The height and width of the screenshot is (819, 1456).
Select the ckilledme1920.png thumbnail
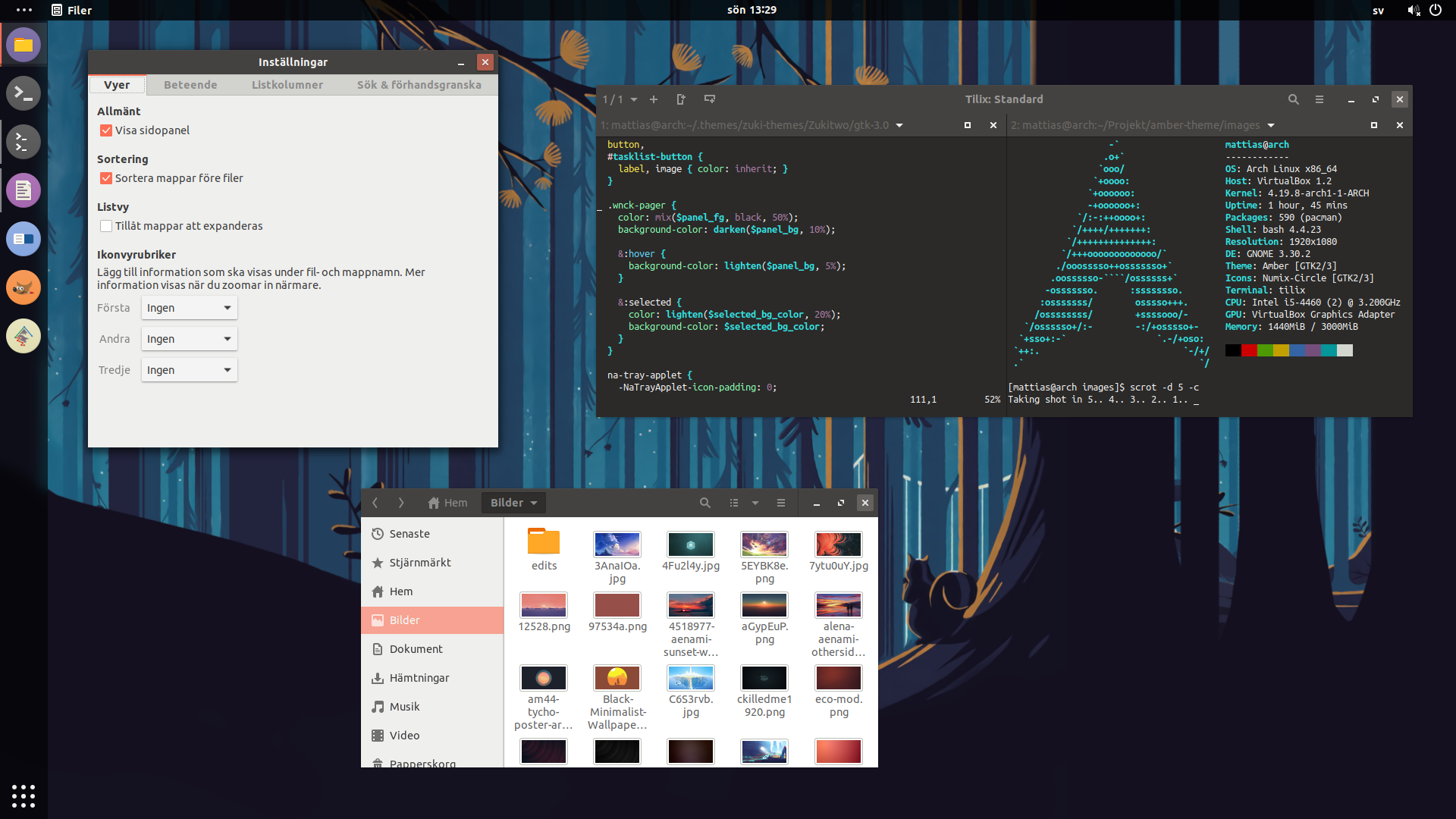tap(764, 678)
